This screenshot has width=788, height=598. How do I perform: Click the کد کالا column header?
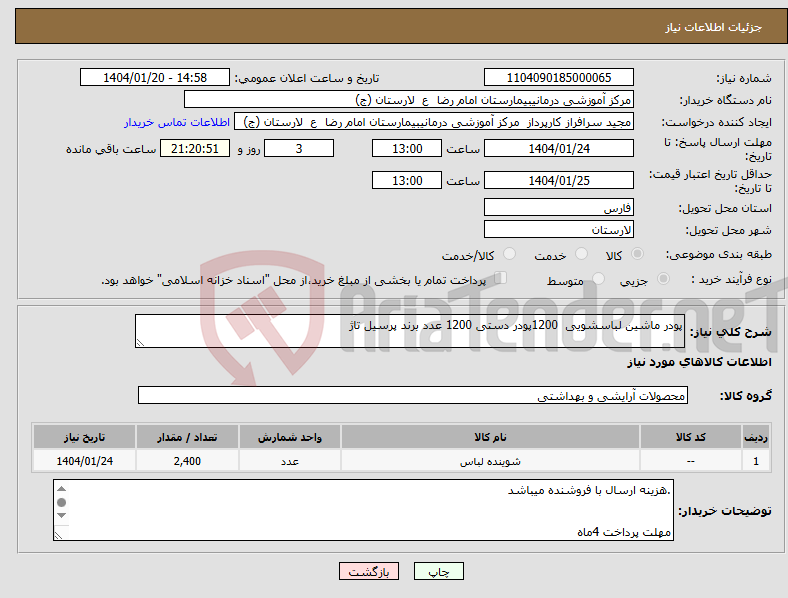691,437
